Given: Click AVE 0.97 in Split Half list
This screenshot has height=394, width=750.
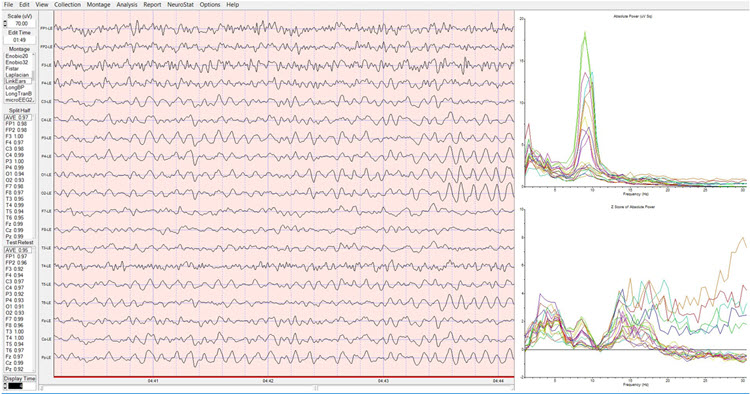Looking at the screenshot, I should click(x=18, y=118).
